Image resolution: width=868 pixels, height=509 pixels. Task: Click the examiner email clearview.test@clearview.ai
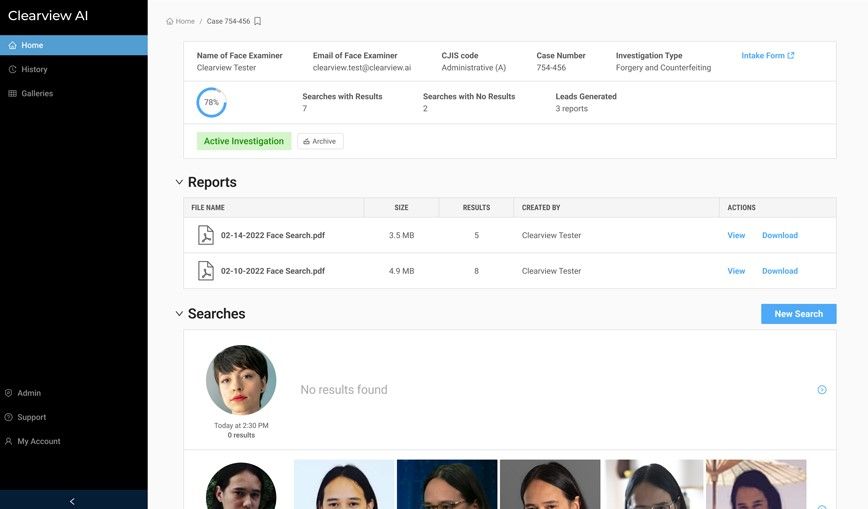pyautogui.click(x=362, y=68)
